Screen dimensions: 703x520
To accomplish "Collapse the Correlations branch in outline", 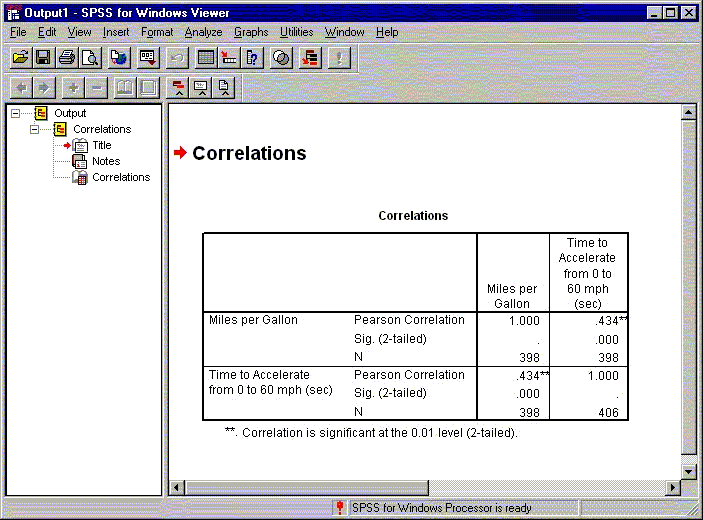I will pyautogui.click(x=35, y=130).
